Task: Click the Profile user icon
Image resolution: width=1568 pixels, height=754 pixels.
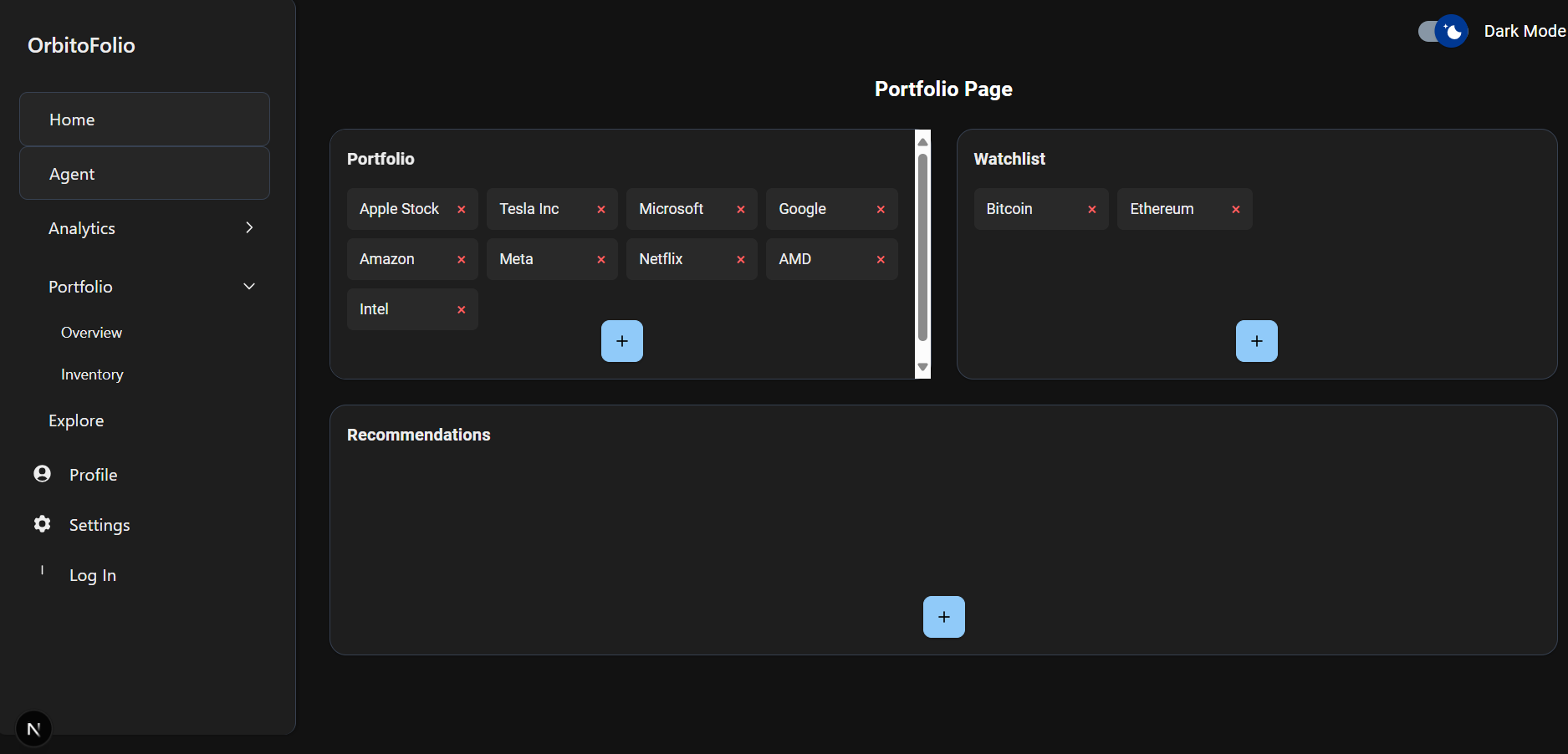Action: (x=42, y=474)
